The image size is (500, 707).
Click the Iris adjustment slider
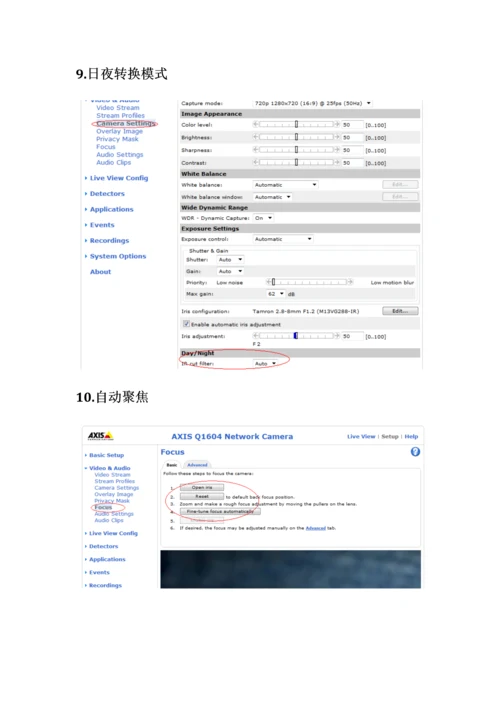pos(296,335)
